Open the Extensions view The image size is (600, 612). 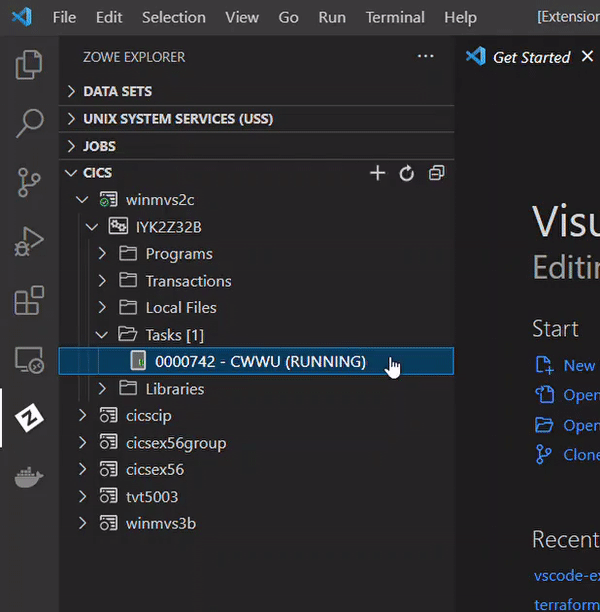29,300
